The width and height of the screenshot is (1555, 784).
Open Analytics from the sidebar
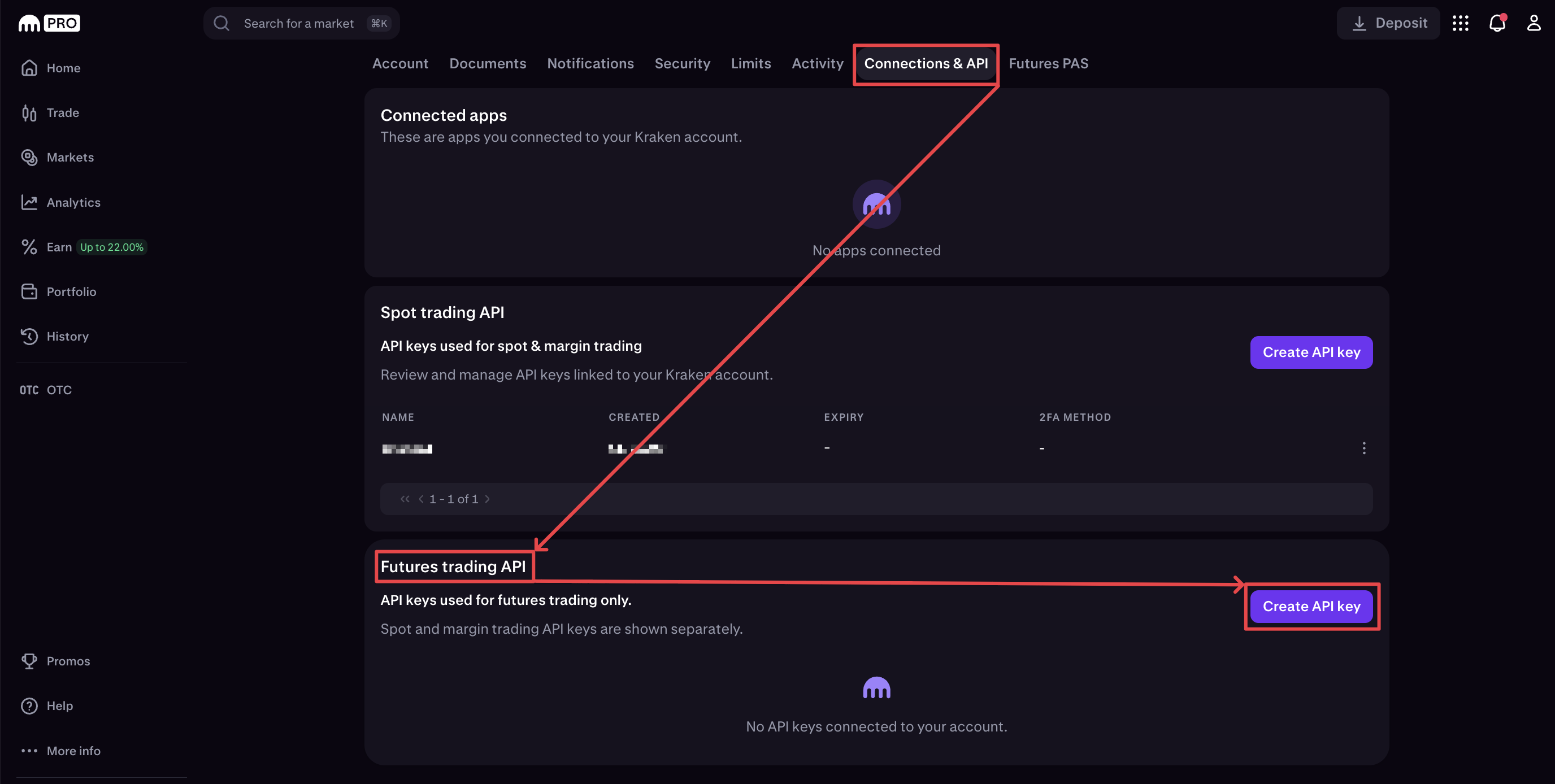click(x=73, y=202)
